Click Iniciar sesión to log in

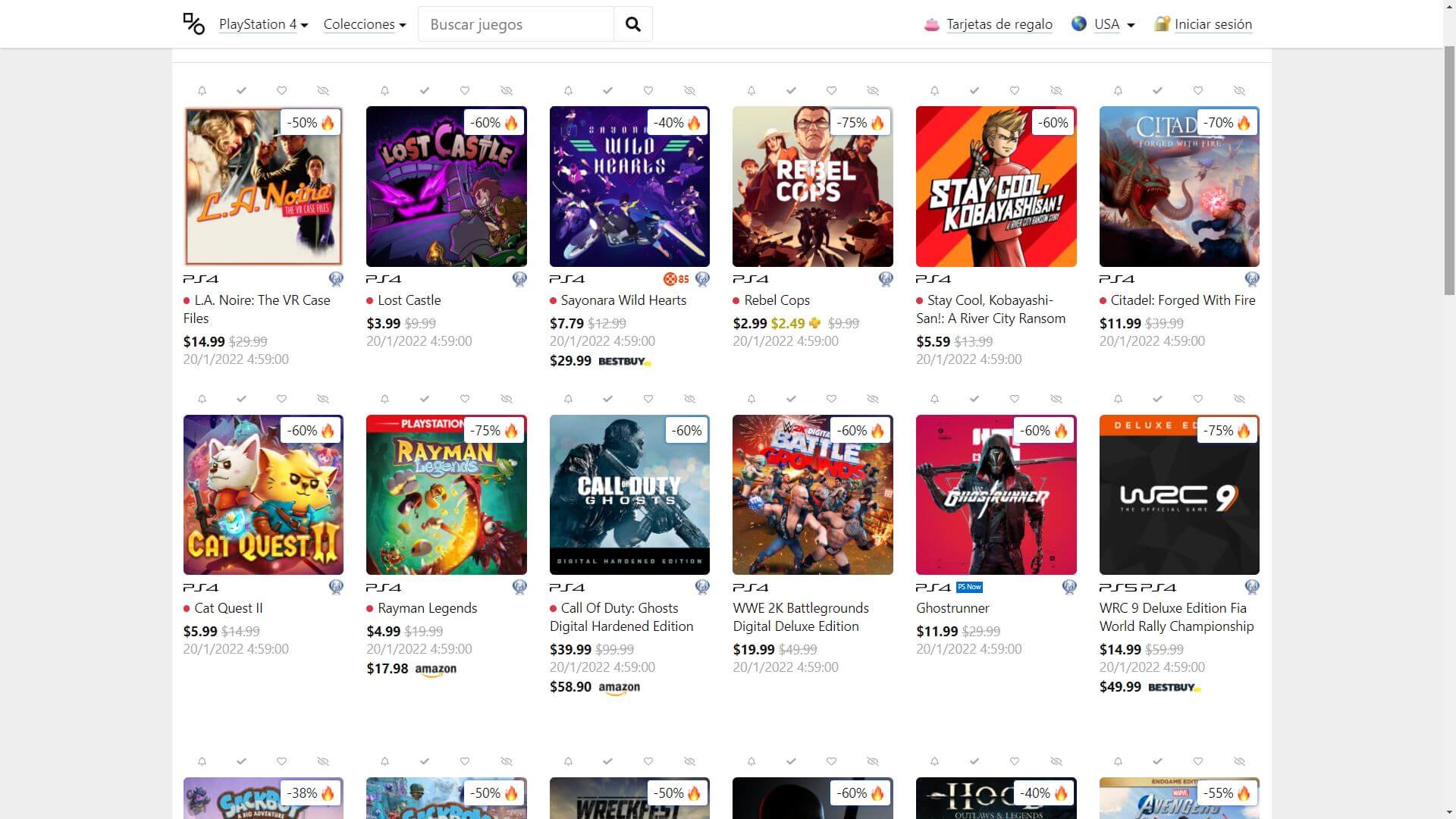1213,24
